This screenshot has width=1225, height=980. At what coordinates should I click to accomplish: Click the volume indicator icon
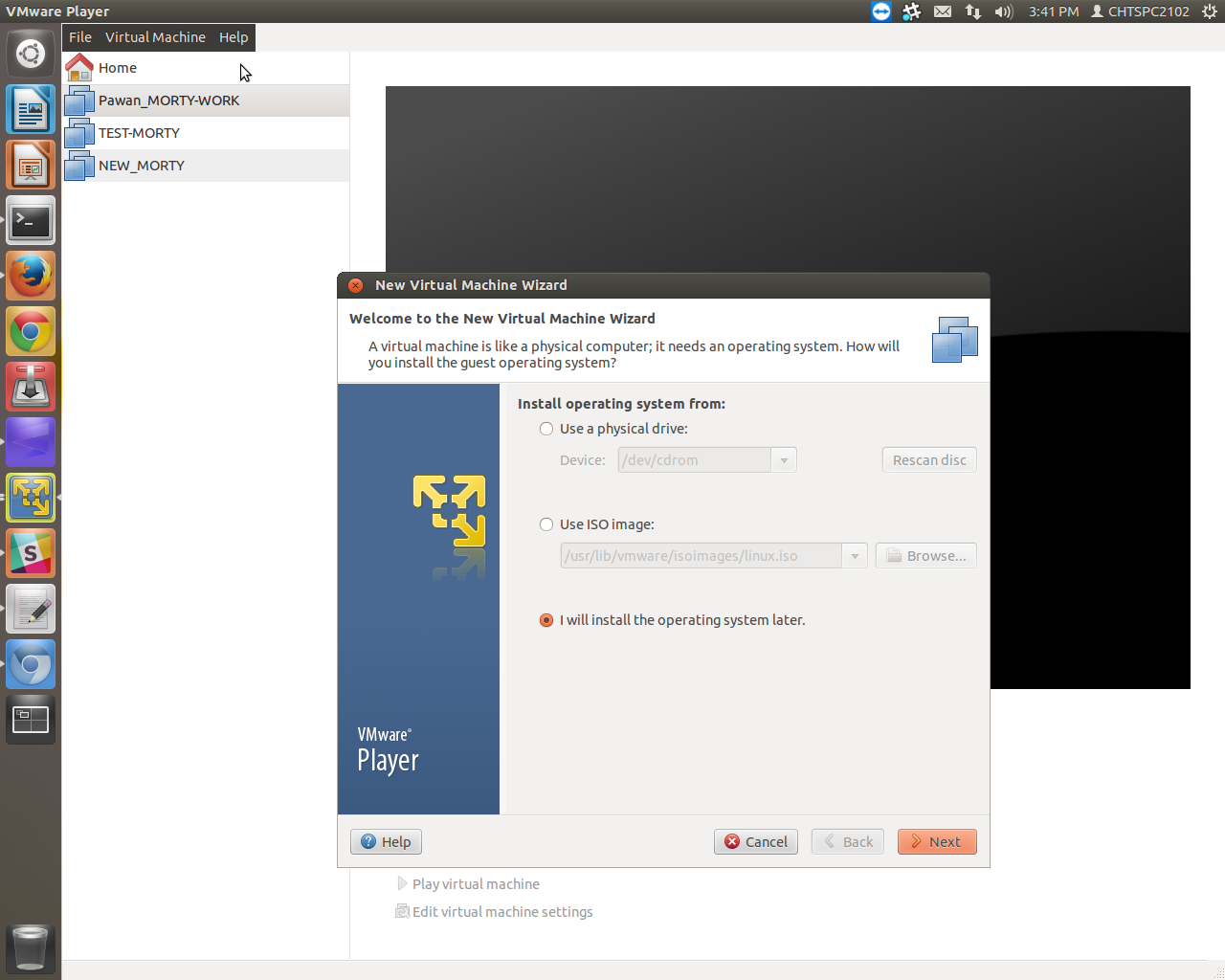pos(1003,11)
